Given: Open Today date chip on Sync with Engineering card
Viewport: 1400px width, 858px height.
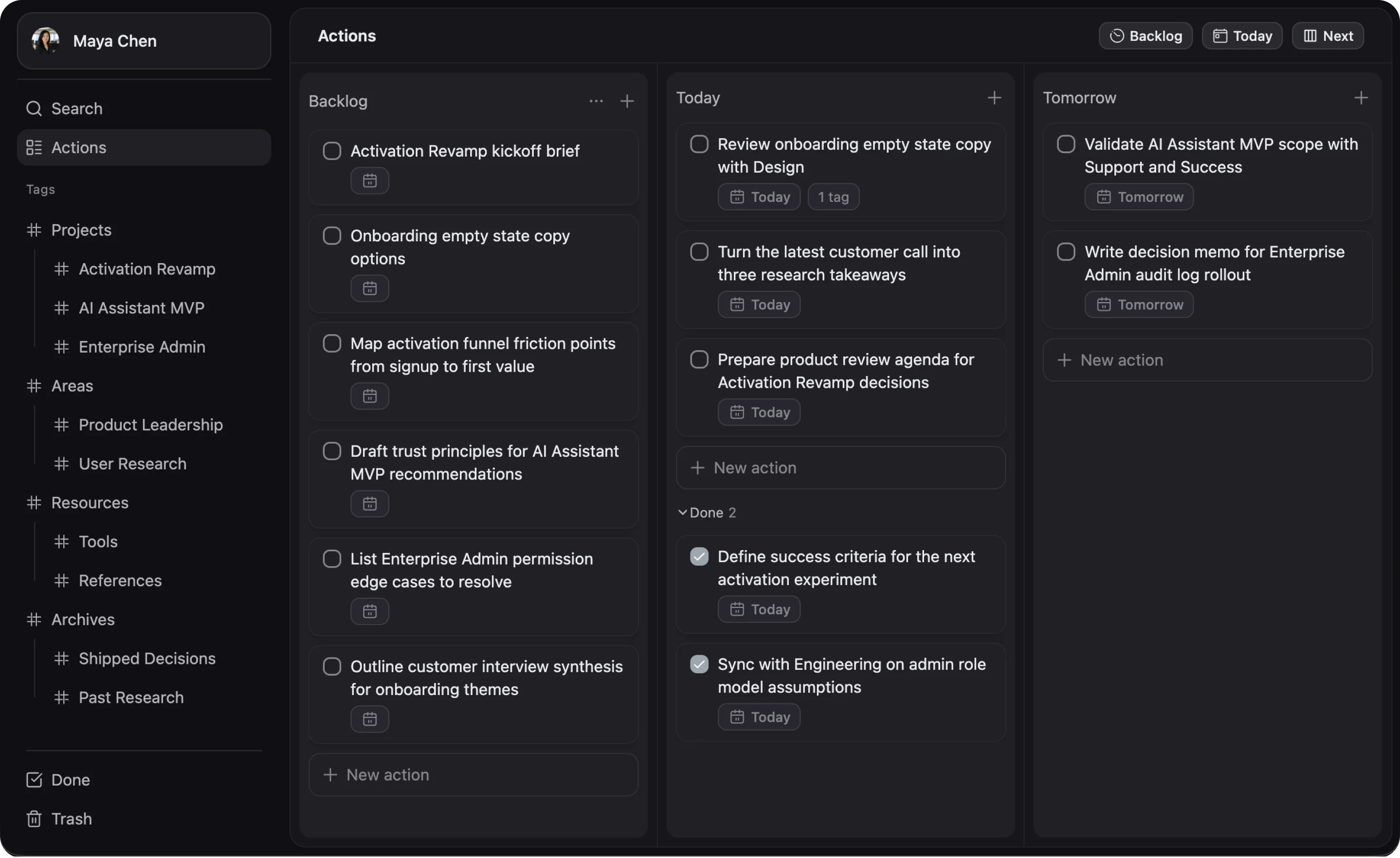Looking at the screenshot, I should click(759, 717).
